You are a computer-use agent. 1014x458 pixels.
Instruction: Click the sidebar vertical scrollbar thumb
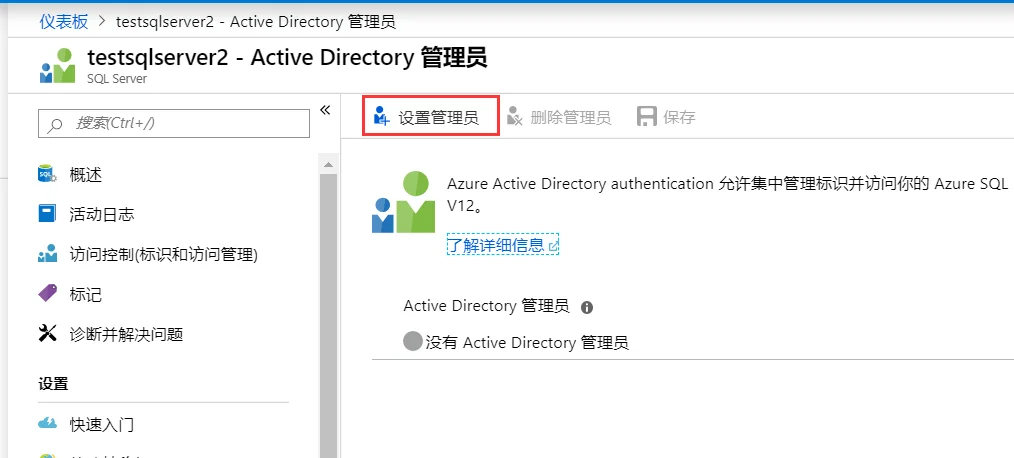click(329, 316)
